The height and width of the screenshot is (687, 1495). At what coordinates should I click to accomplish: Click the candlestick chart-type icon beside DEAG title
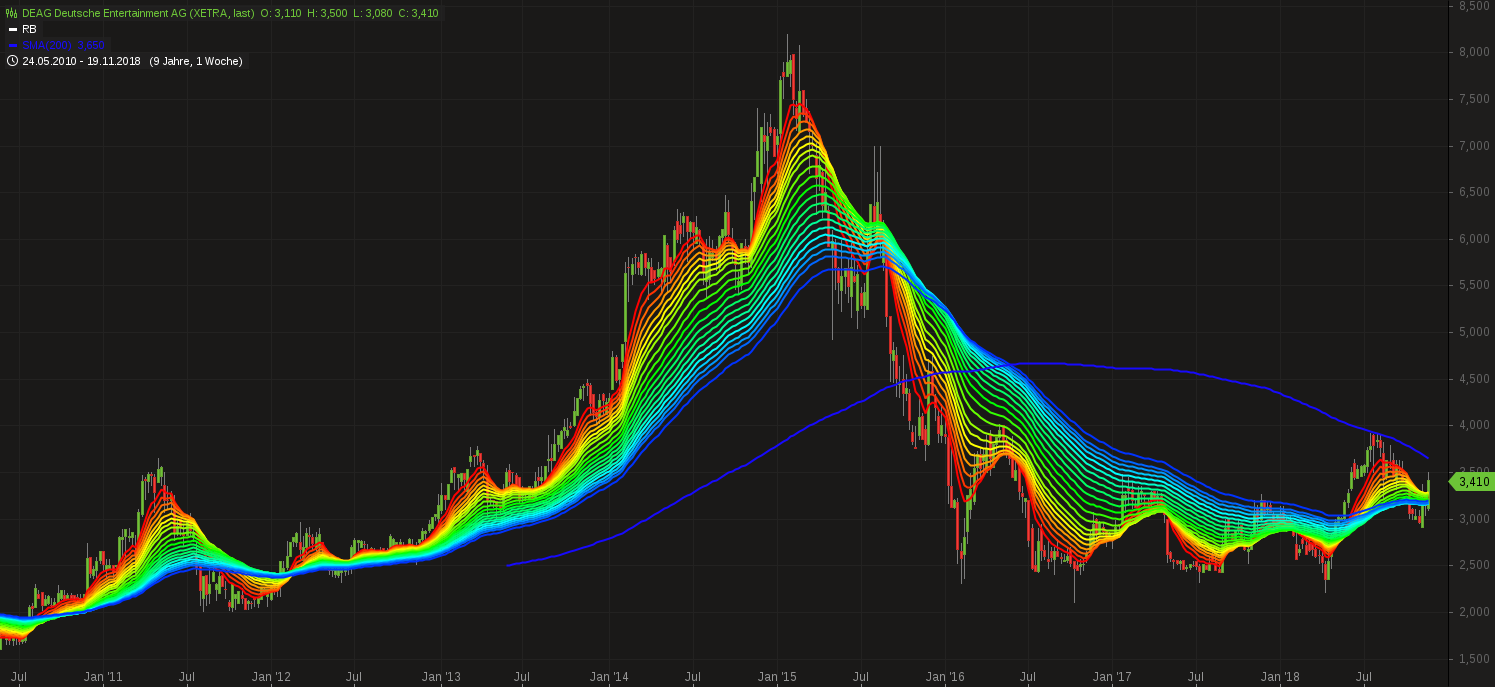click(12, 13)
